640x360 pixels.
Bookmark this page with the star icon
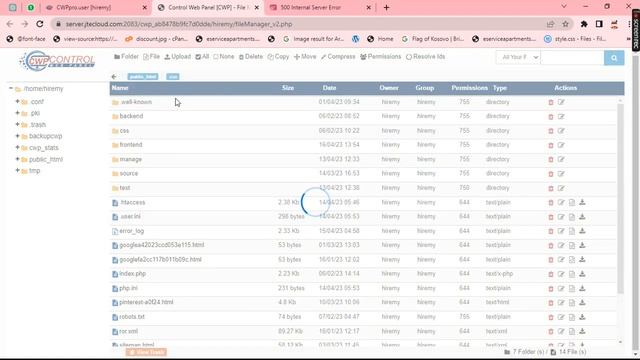click(x=565, y=24)
